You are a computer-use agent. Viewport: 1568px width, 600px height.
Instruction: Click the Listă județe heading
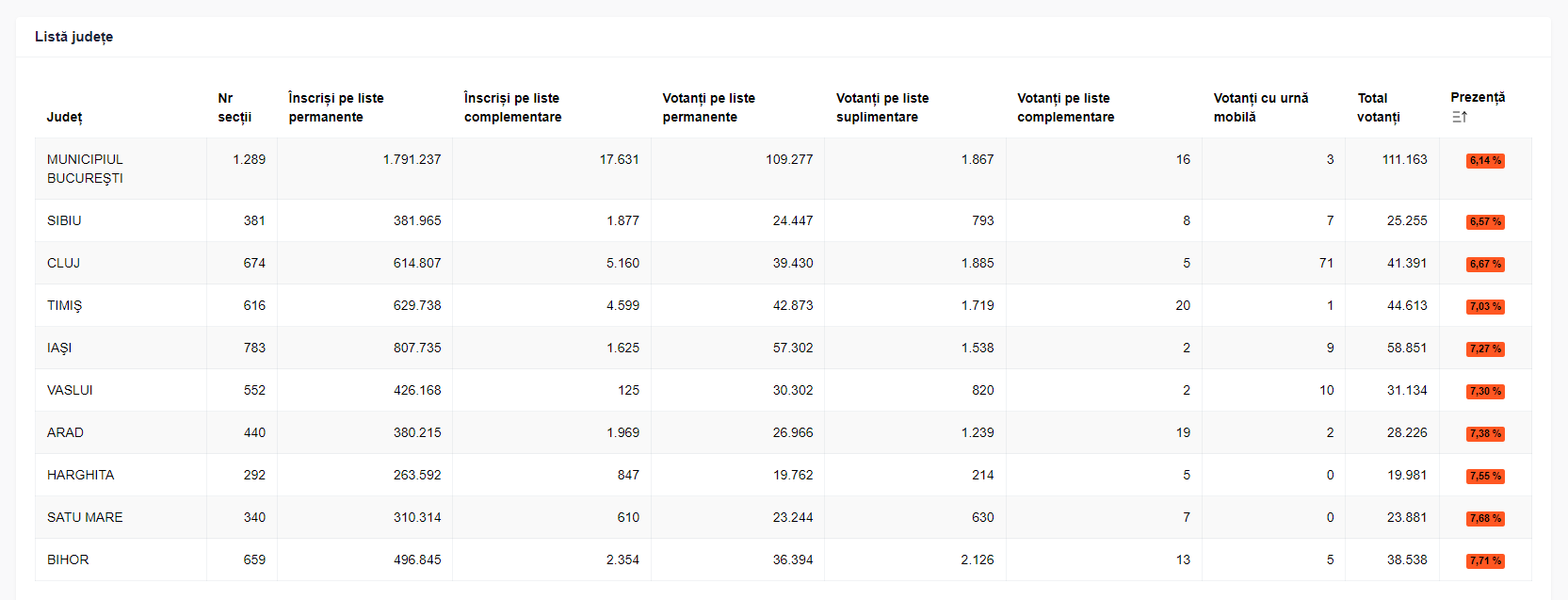(x=74, y=37)
